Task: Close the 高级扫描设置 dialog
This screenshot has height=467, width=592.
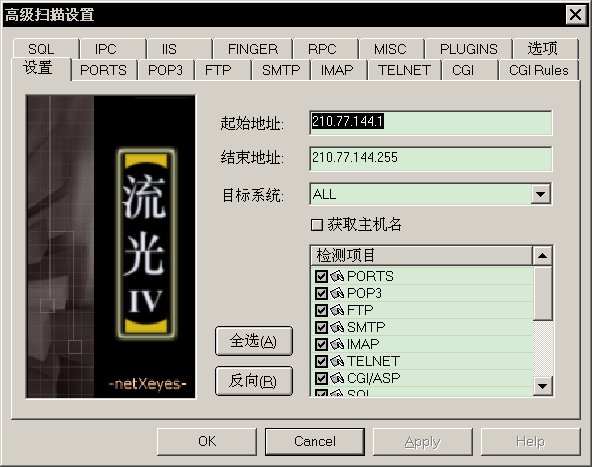Action: pyautogui.click(x=576, y=15)
